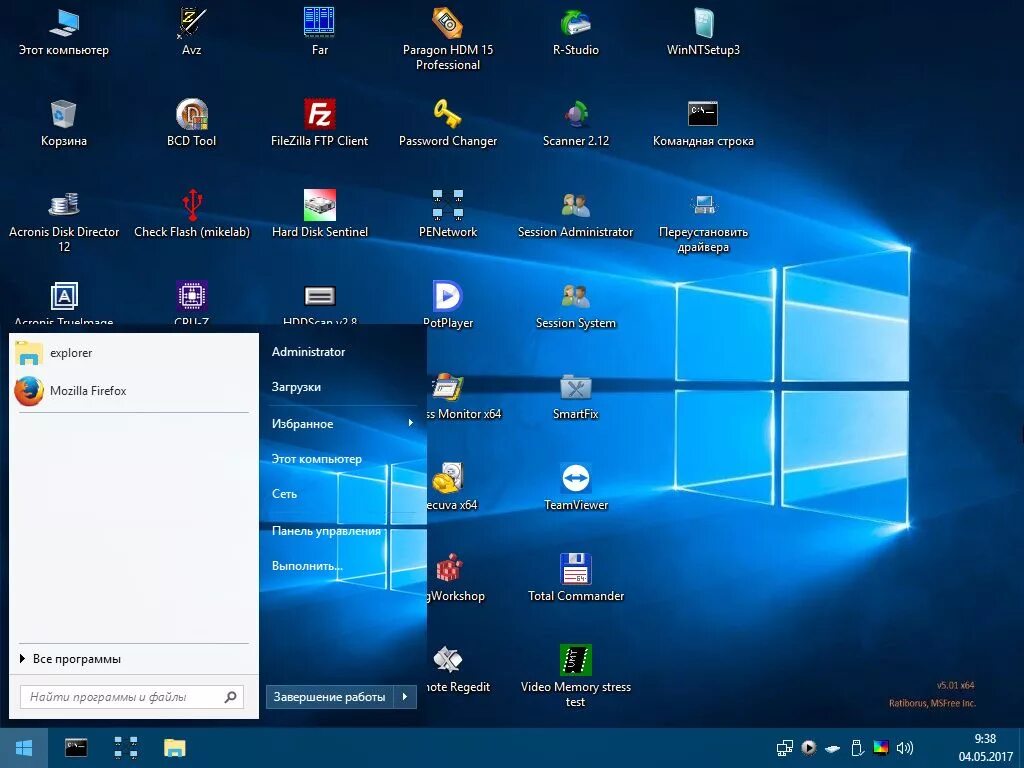Launch the Acronis Disk Director 12 icon
The image size is (1024, 768).
tap(63, 221)
